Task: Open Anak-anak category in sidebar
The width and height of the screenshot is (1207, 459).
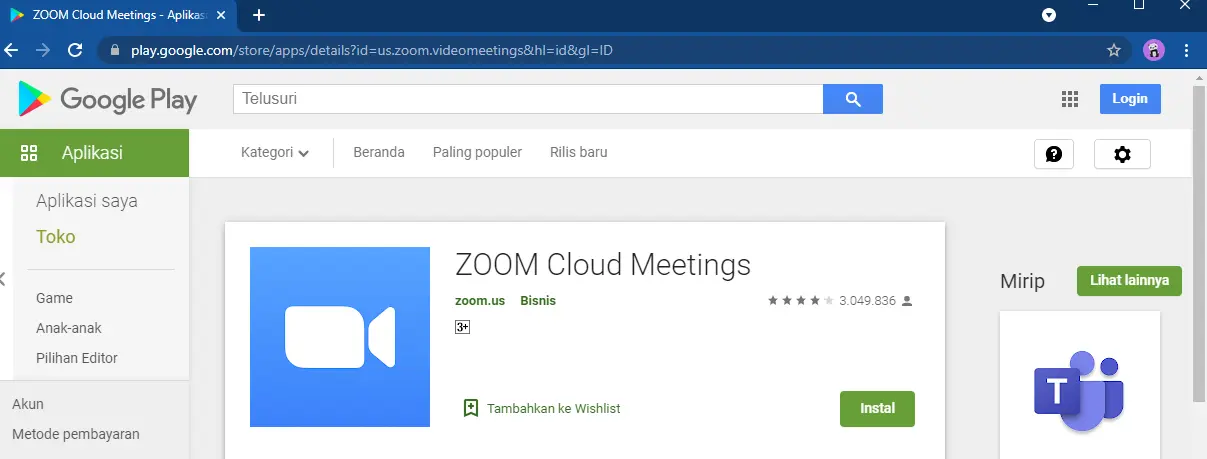Action: (69, 328)
